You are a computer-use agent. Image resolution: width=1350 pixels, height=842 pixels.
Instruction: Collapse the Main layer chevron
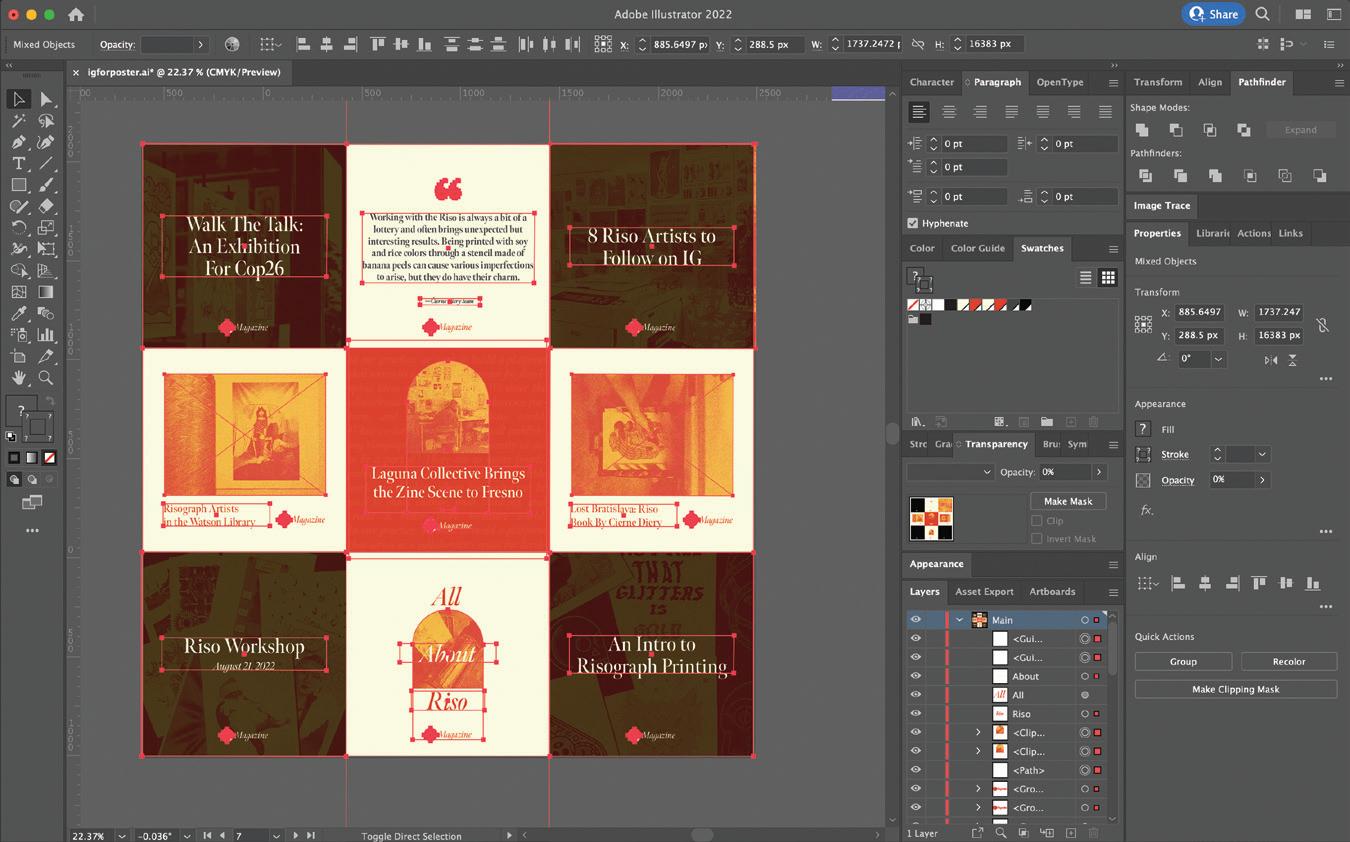point(959,620)
